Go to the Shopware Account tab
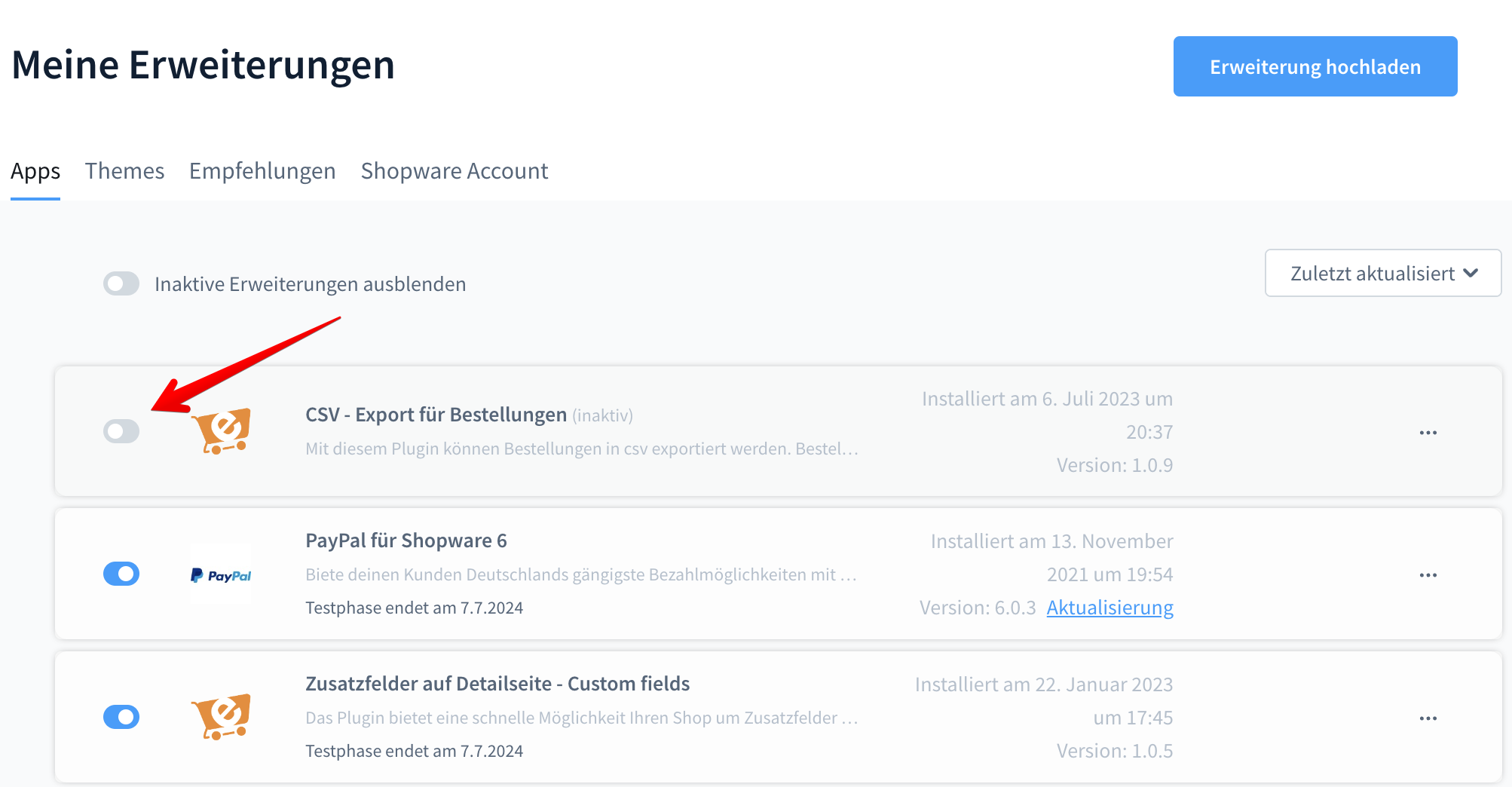 (454, 171)
